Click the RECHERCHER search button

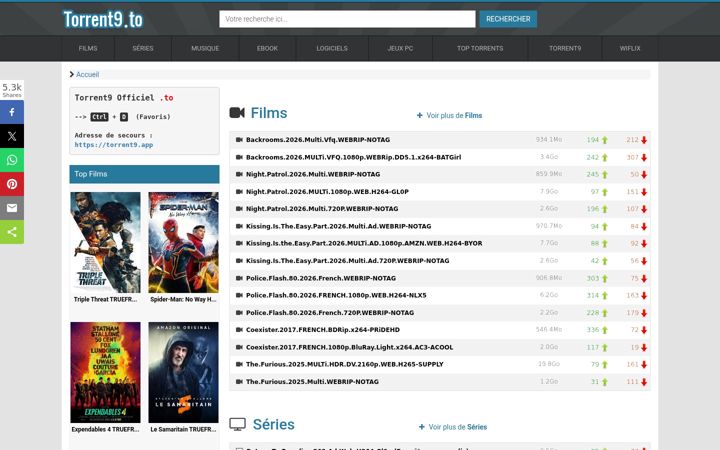coord(508,19)
